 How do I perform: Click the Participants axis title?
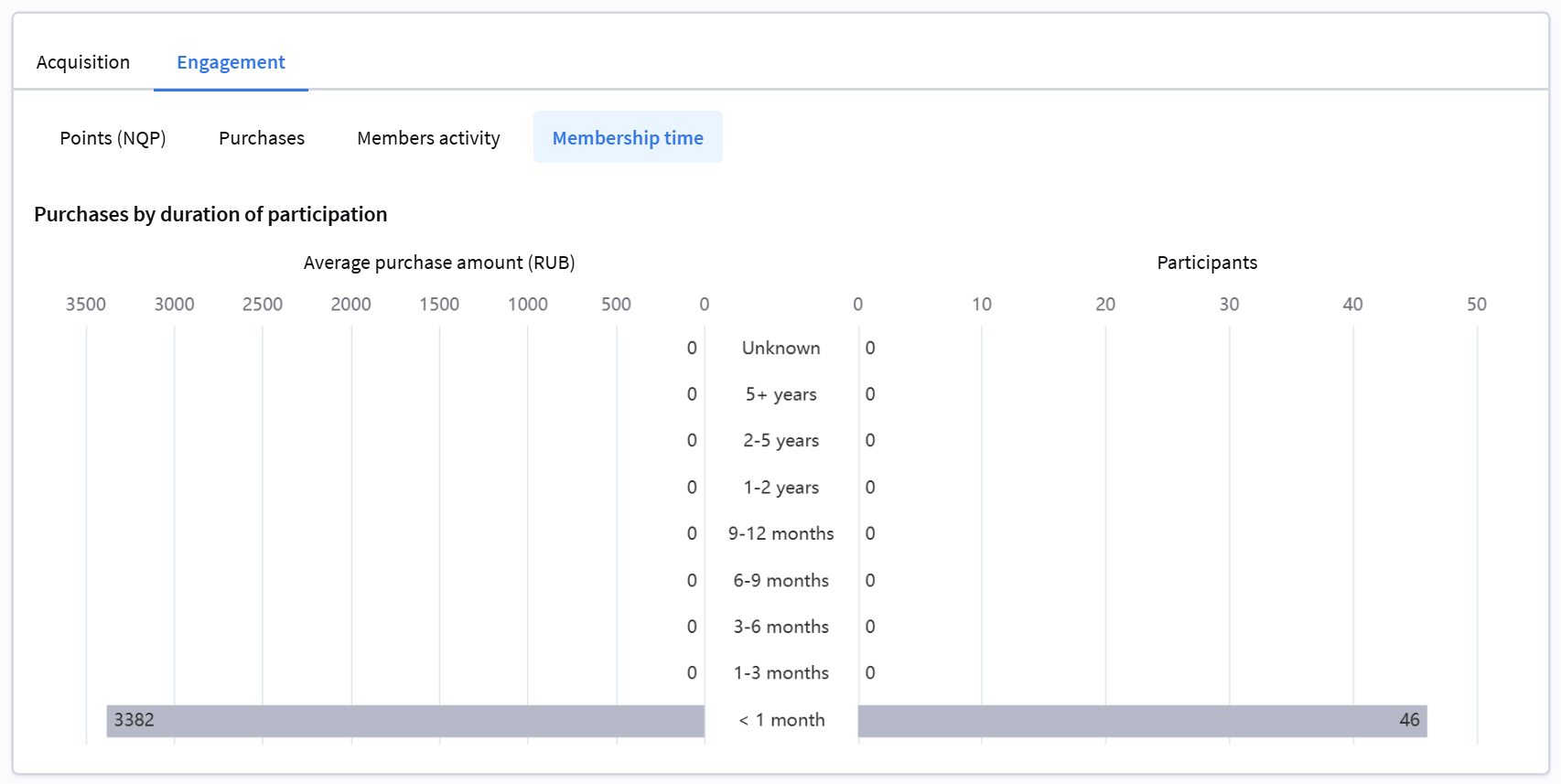(x=1207, y=263)
